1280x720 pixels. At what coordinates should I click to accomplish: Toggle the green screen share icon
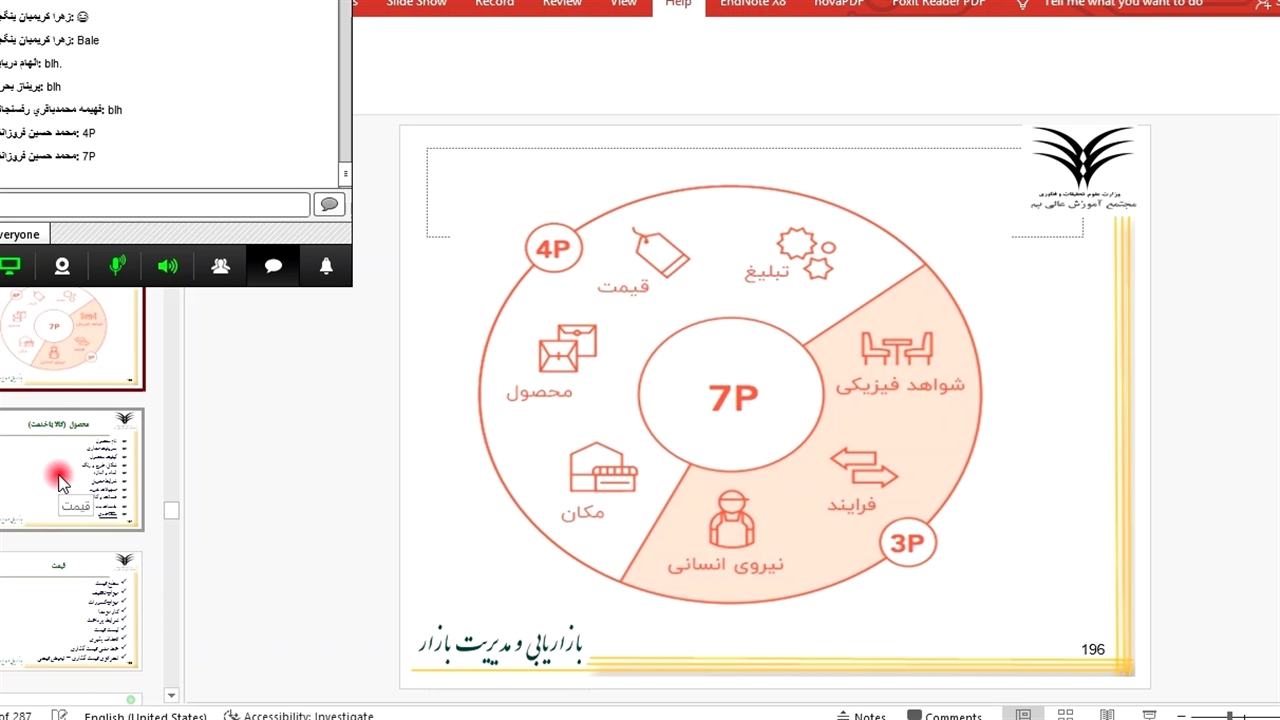pos(10,266)
